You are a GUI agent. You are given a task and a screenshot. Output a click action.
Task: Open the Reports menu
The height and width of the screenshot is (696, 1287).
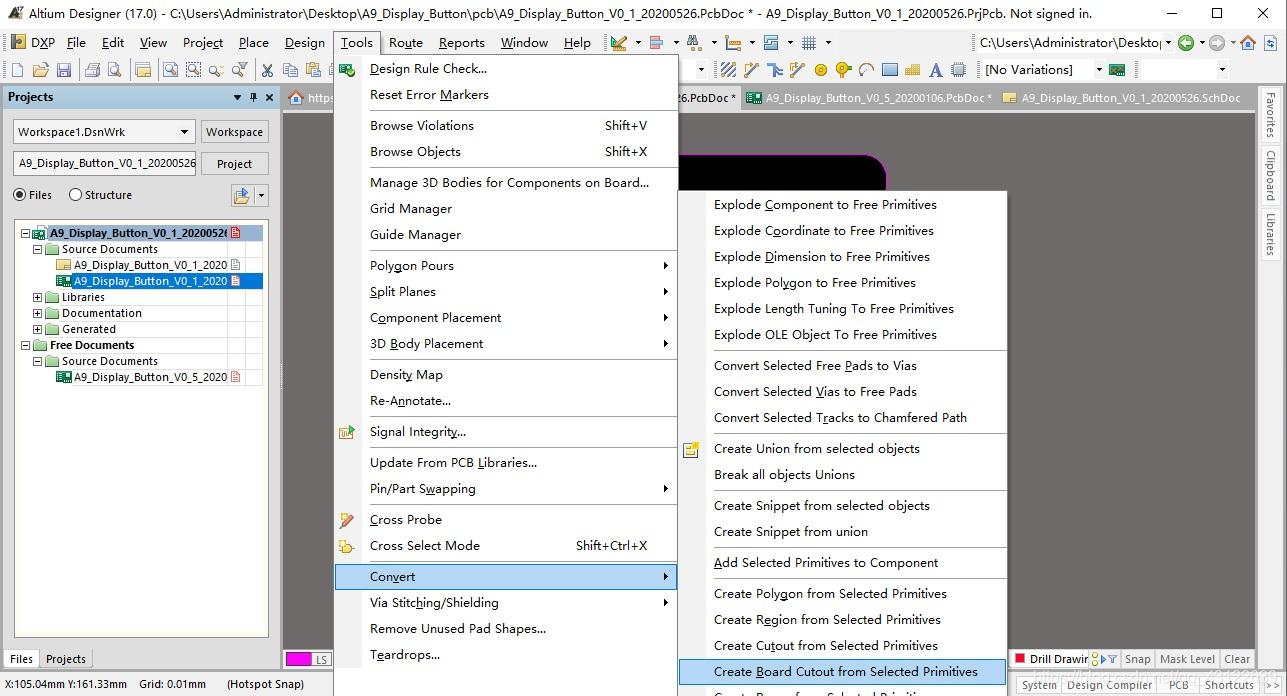point(462,43)
